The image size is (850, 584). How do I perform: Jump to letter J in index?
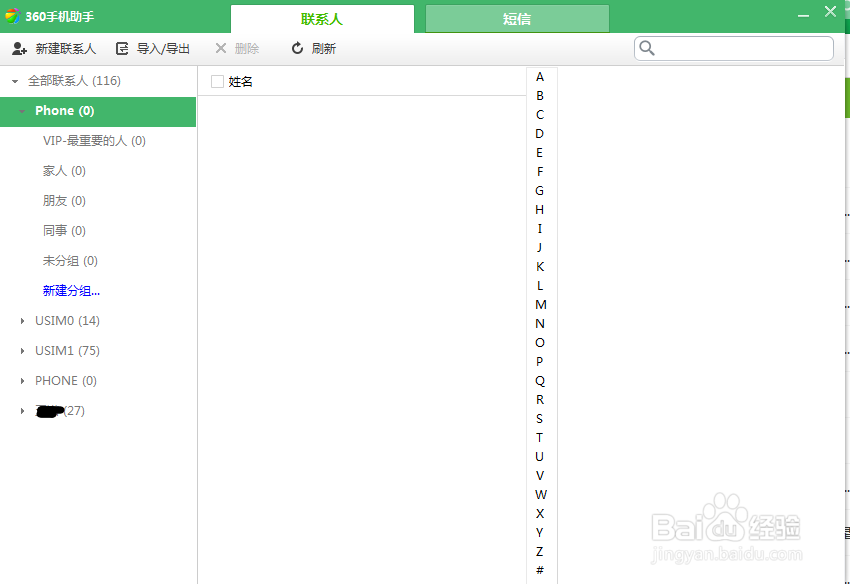coord(540,248)
